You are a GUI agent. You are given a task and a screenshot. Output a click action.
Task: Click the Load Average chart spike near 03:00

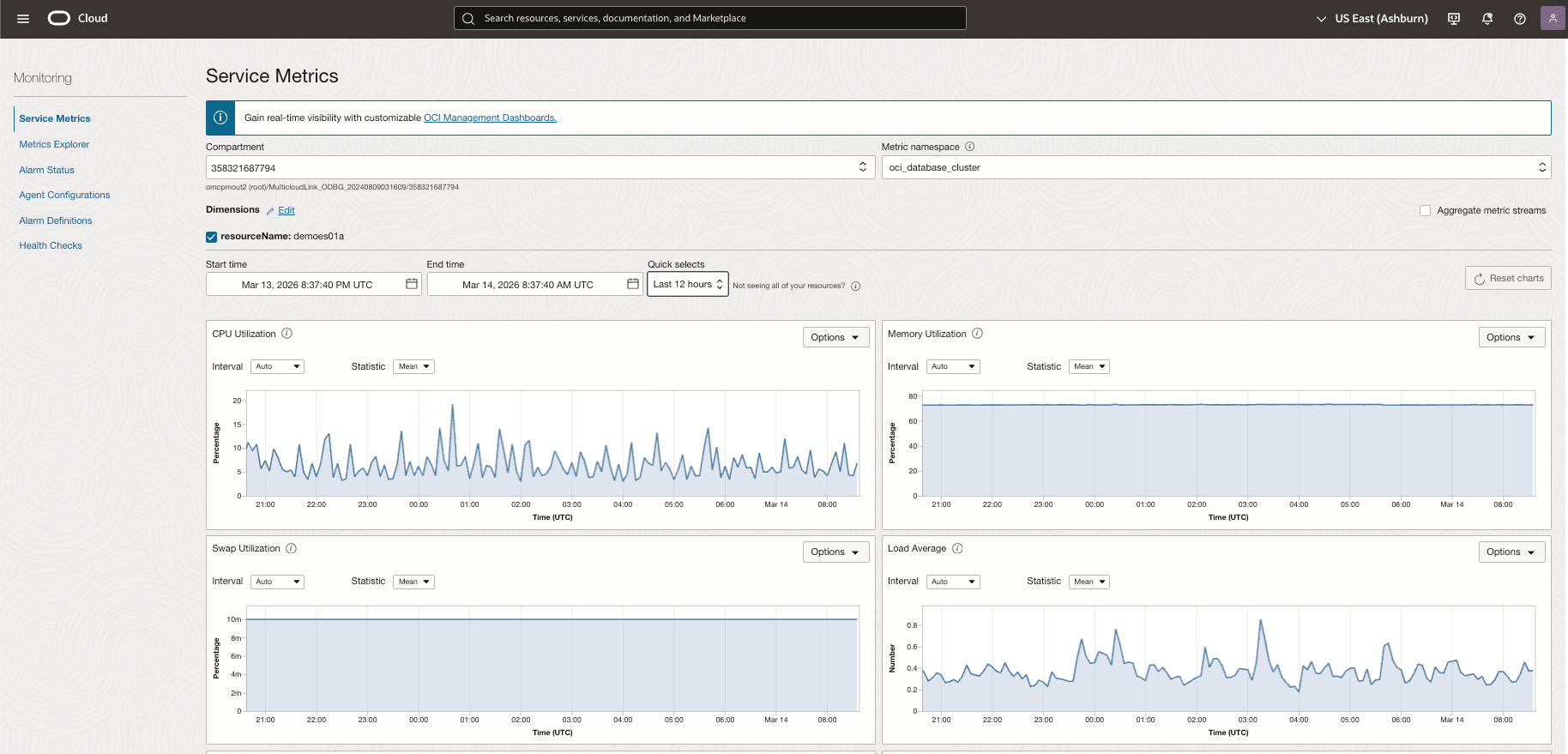coord(1260,621)
